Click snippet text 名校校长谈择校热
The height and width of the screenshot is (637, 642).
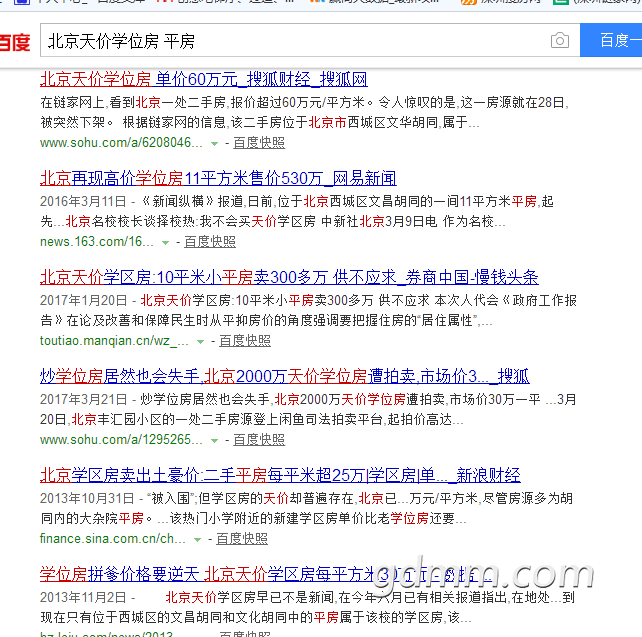144,221
